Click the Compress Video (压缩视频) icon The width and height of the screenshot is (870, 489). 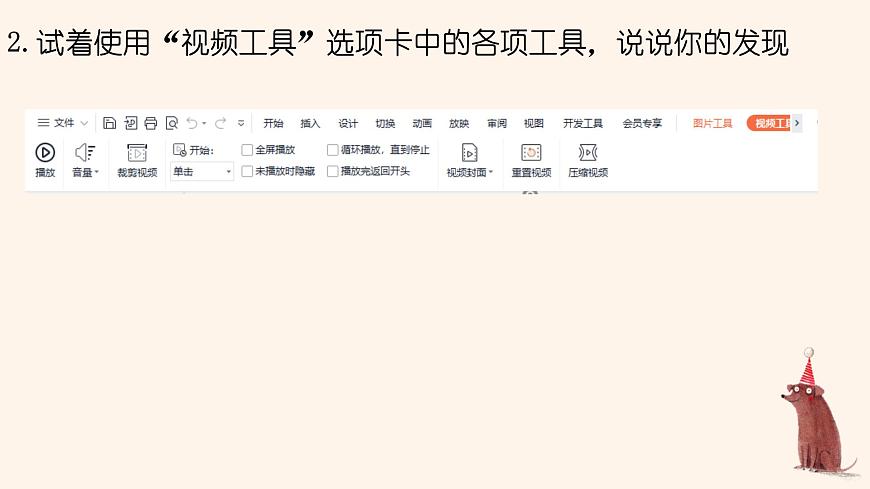click(x=588, y=152)
